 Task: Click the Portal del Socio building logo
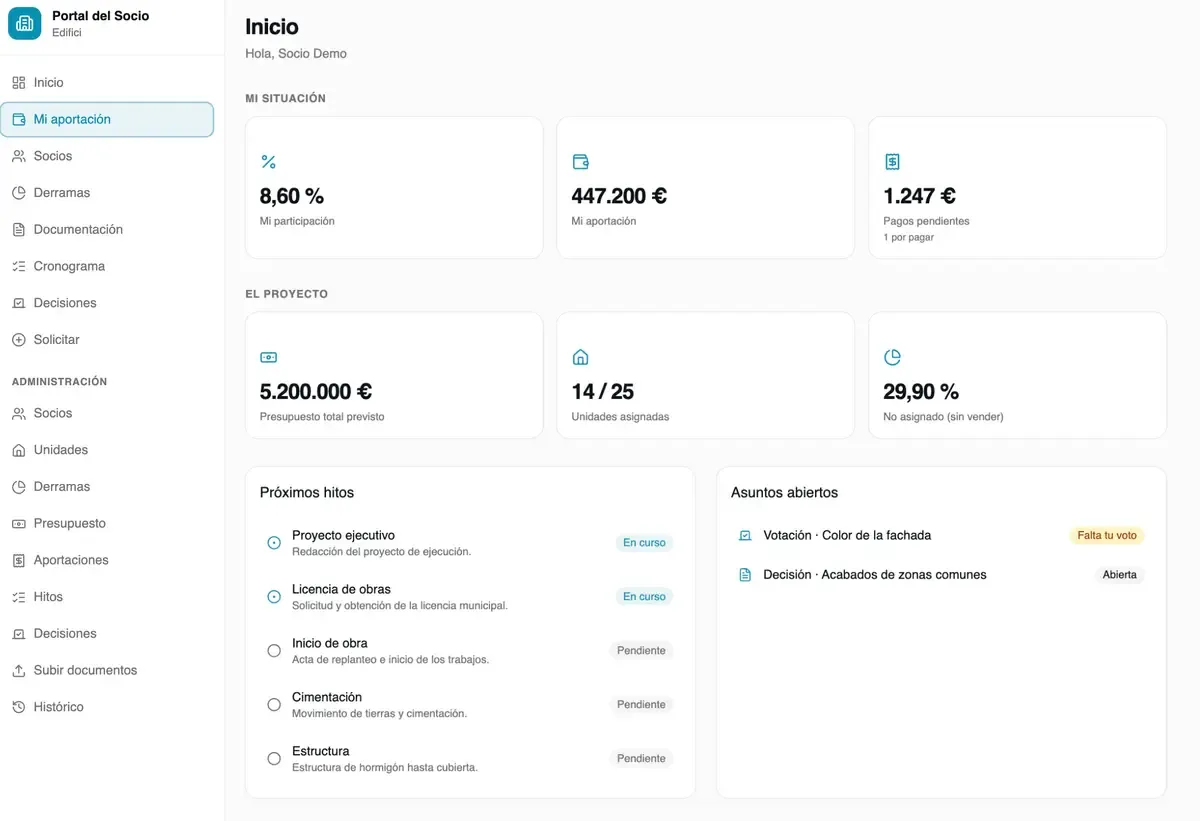[25, 24]
